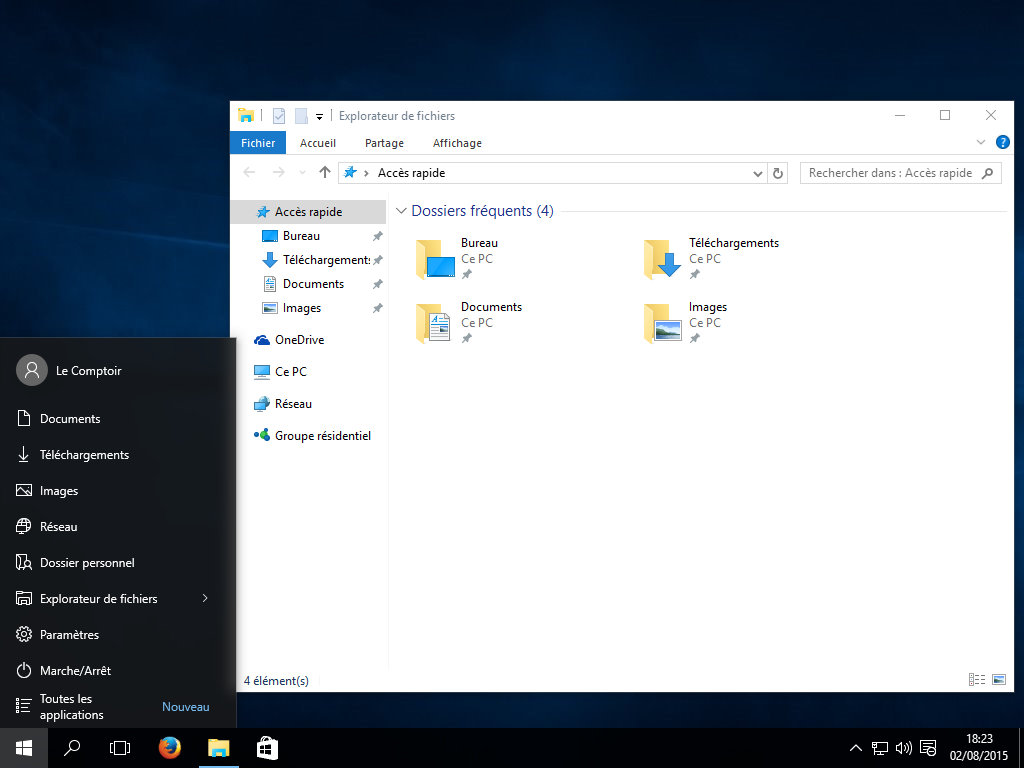1024x768 pixels.
Task: Click the Properties icon in quick access toolbar
Action: point(279,116)
